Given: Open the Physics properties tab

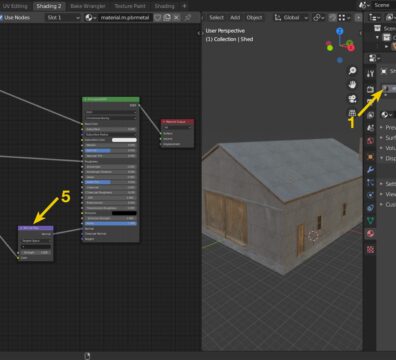Looking at the screenshot, I should tap(370, 195).
